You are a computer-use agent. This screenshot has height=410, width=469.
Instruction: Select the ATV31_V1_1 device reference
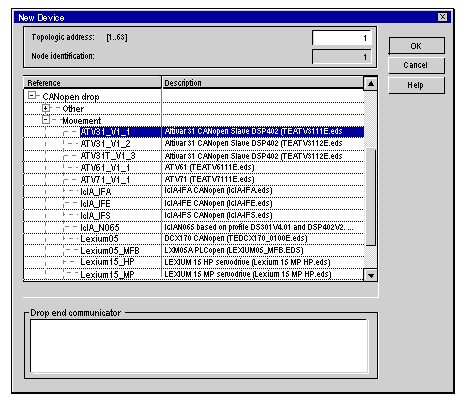105,132
